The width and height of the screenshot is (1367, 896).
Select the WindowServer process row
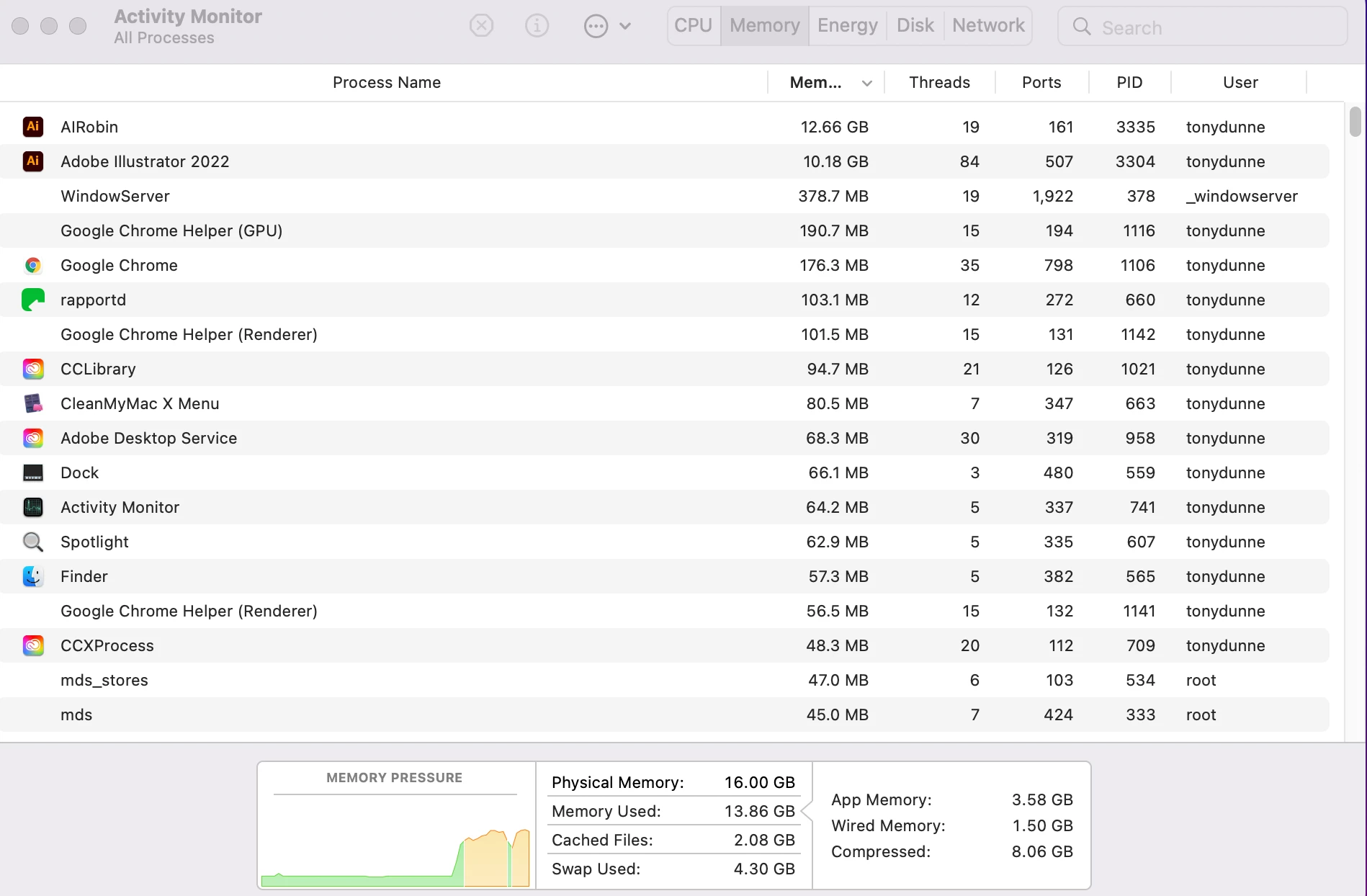coord(664,196)
